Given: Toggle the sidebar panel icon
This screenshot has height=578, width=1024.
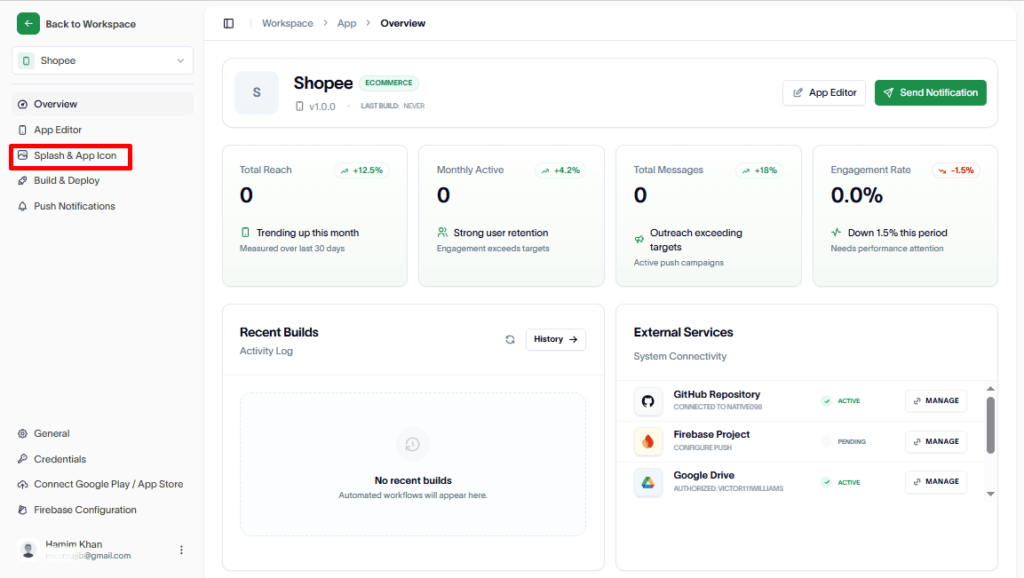Looking at the screenshot, I should tap(229, 24).
